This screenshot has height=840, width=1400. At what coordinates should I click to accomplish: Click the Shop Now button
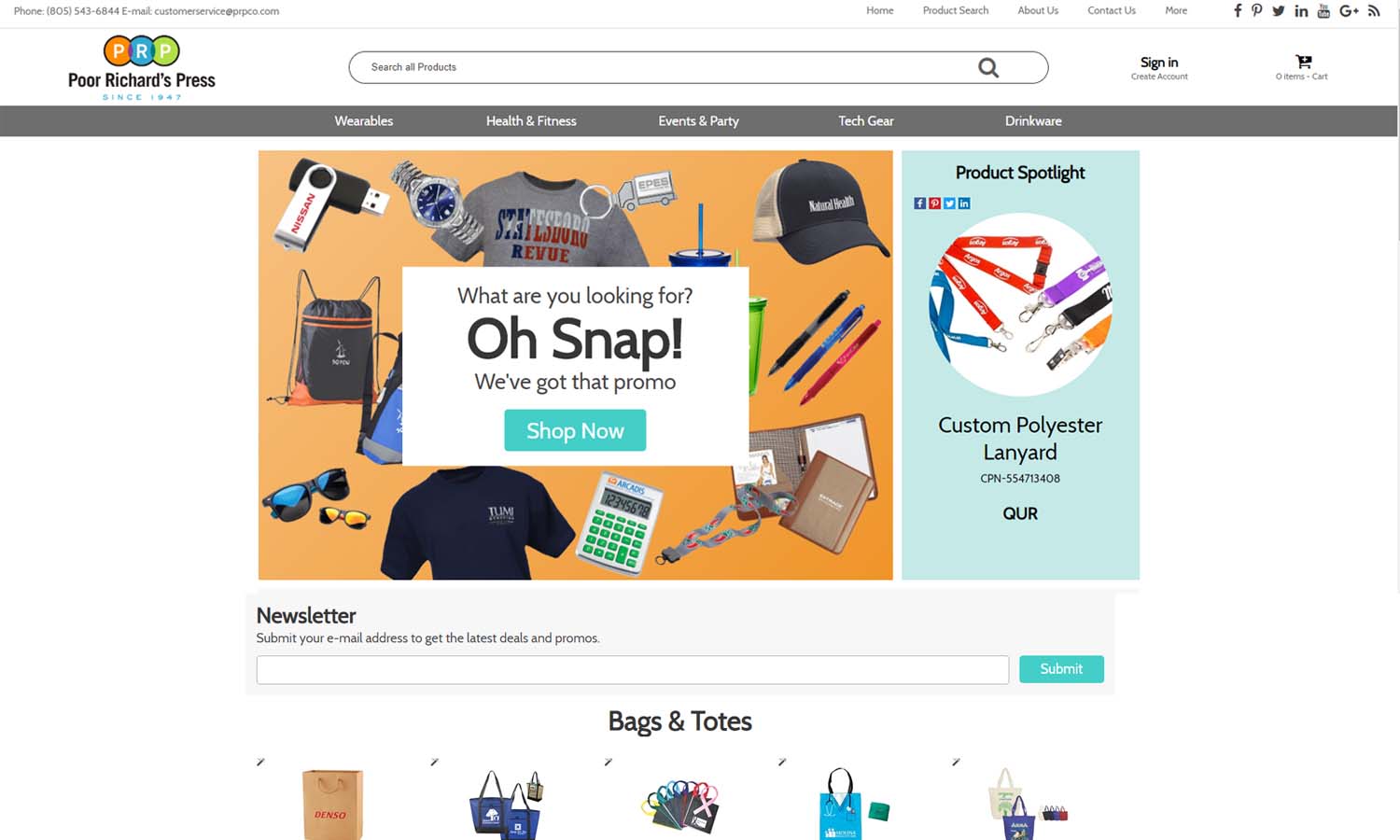(x=575, y=430)
